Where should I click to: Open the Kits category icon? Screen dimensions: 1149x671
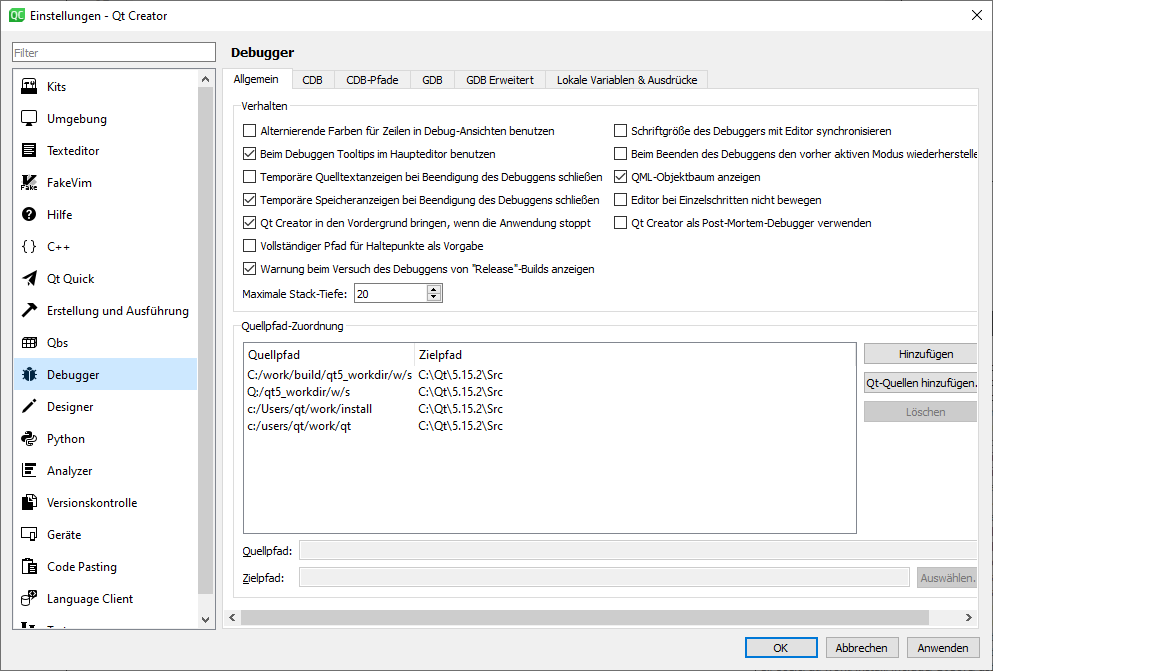[x=29, y=86]
